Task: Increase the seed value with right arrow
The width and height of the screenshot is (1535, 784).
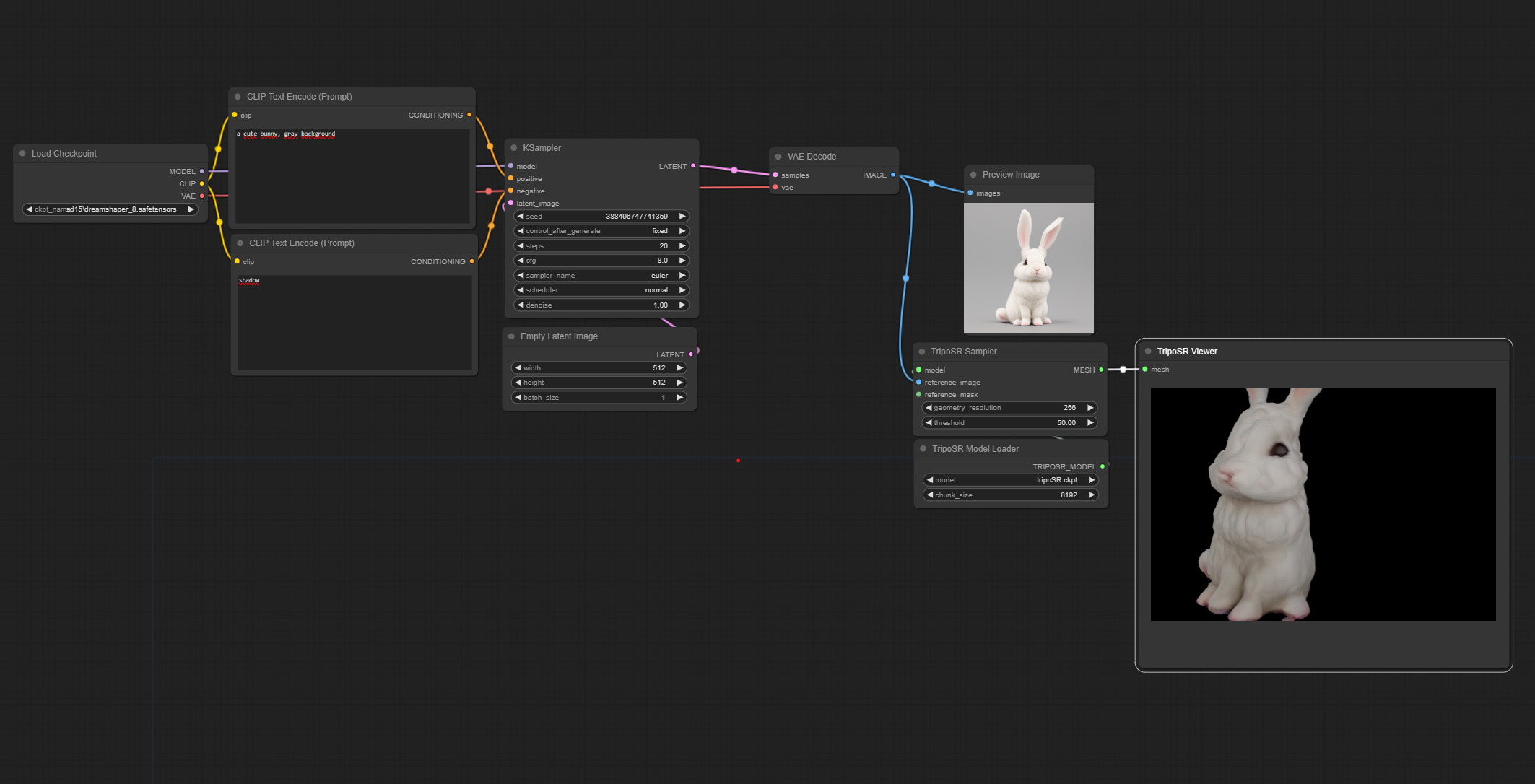Action: click(x=682, y=217)
